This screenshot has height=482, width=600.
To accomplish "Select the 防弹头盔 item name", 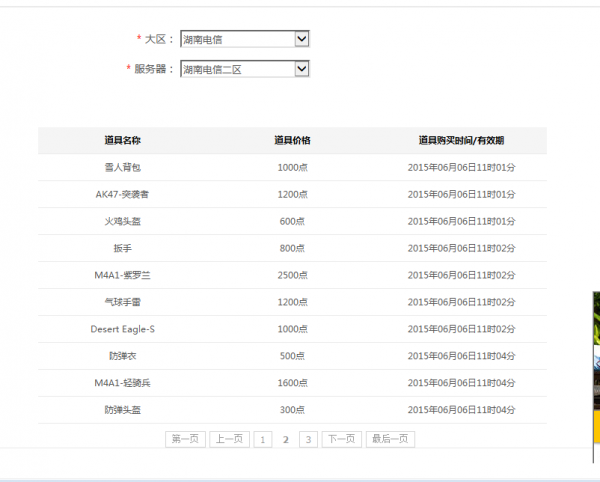I will coord(122,410).
